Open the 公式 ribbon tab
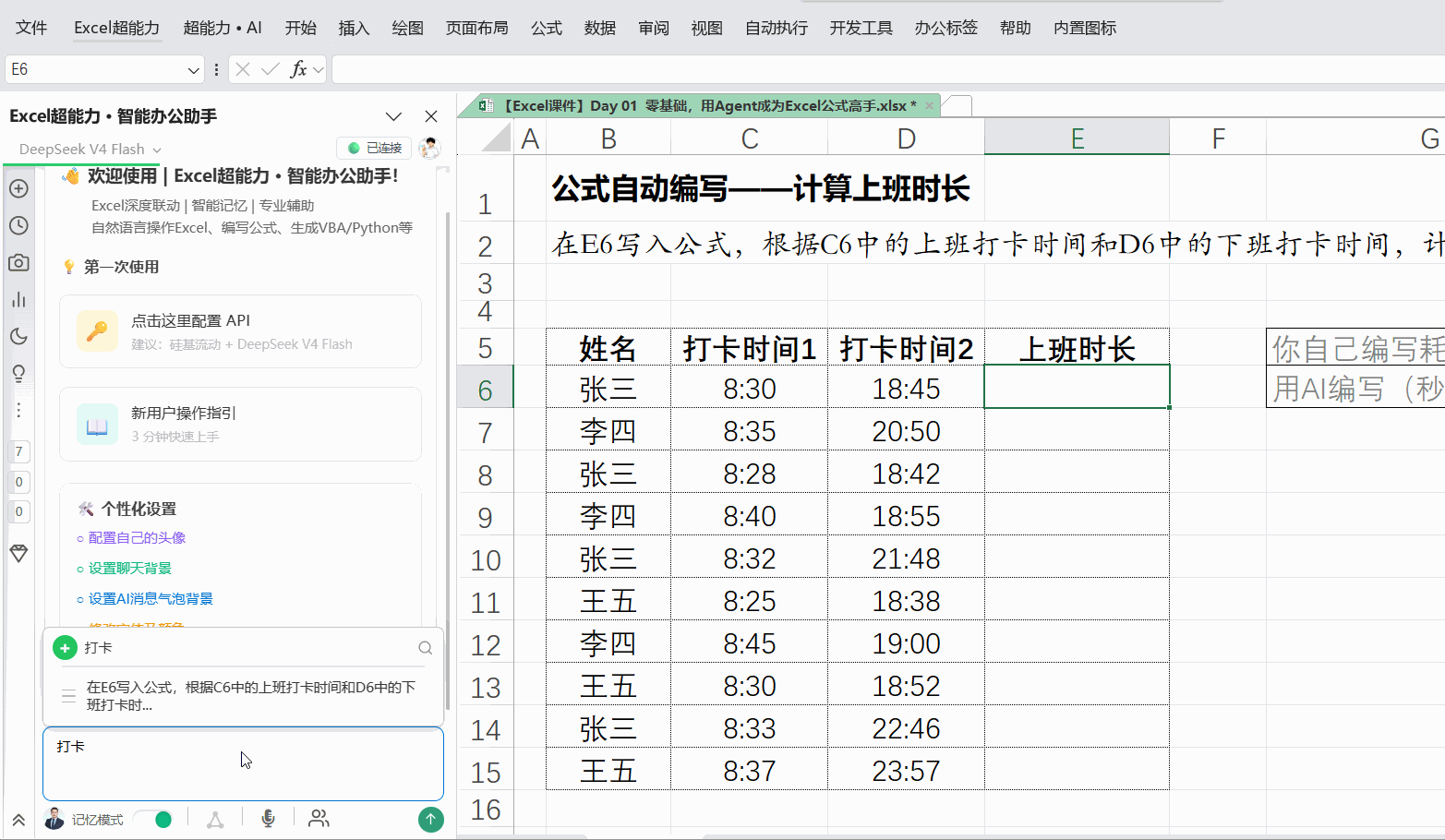The width and height of the screenshot is (1445, 840). [x=547, y=28]
